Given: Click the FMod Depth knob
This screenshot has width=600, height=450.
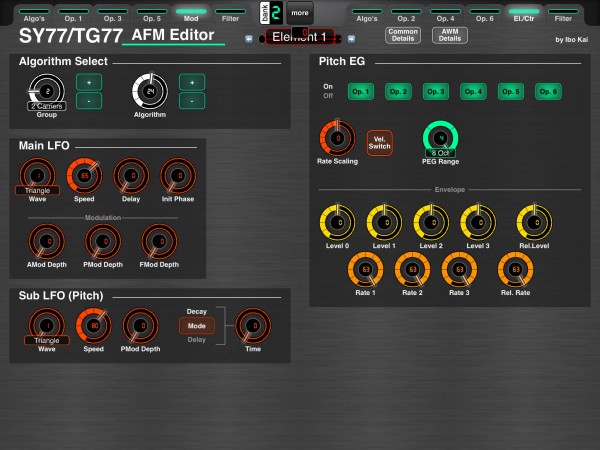Looking at the screenshot, I should (x=159, y=241).
